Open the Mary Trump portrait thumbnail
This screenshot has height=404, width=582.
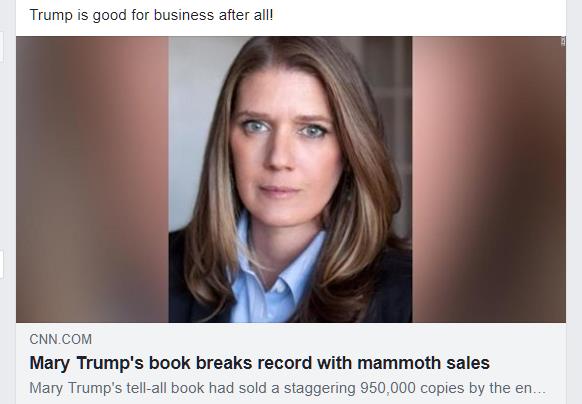(x=290, y=179)
